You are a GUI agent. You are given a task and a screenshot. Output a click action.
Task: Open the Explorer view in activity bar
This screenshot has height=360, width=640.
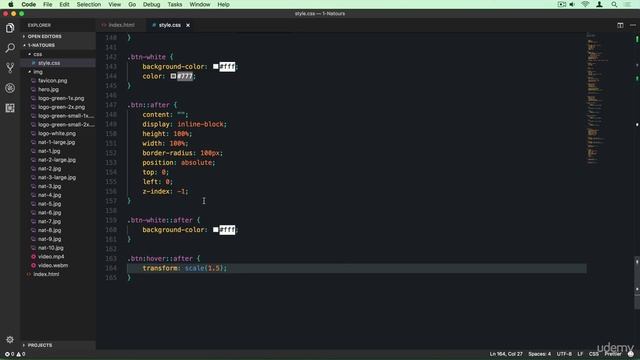tap(10, 28)
